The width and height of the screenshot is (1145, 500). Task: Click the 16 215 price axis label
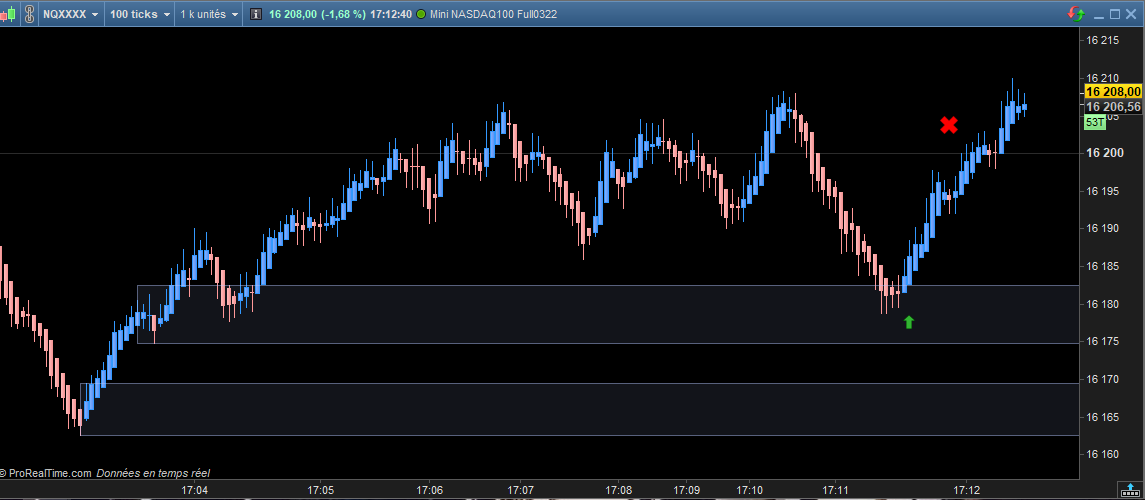click(1103, 40)
